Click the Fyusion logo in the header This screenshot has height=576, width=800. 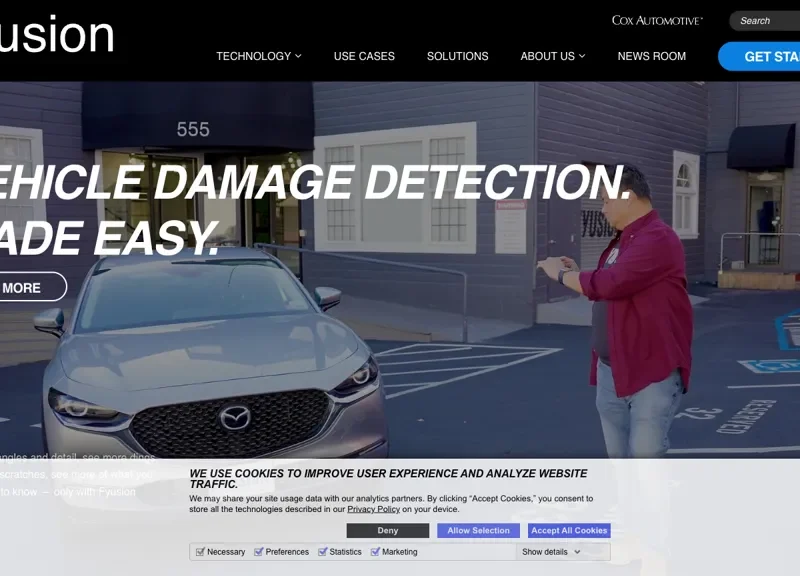coord(56,35)
